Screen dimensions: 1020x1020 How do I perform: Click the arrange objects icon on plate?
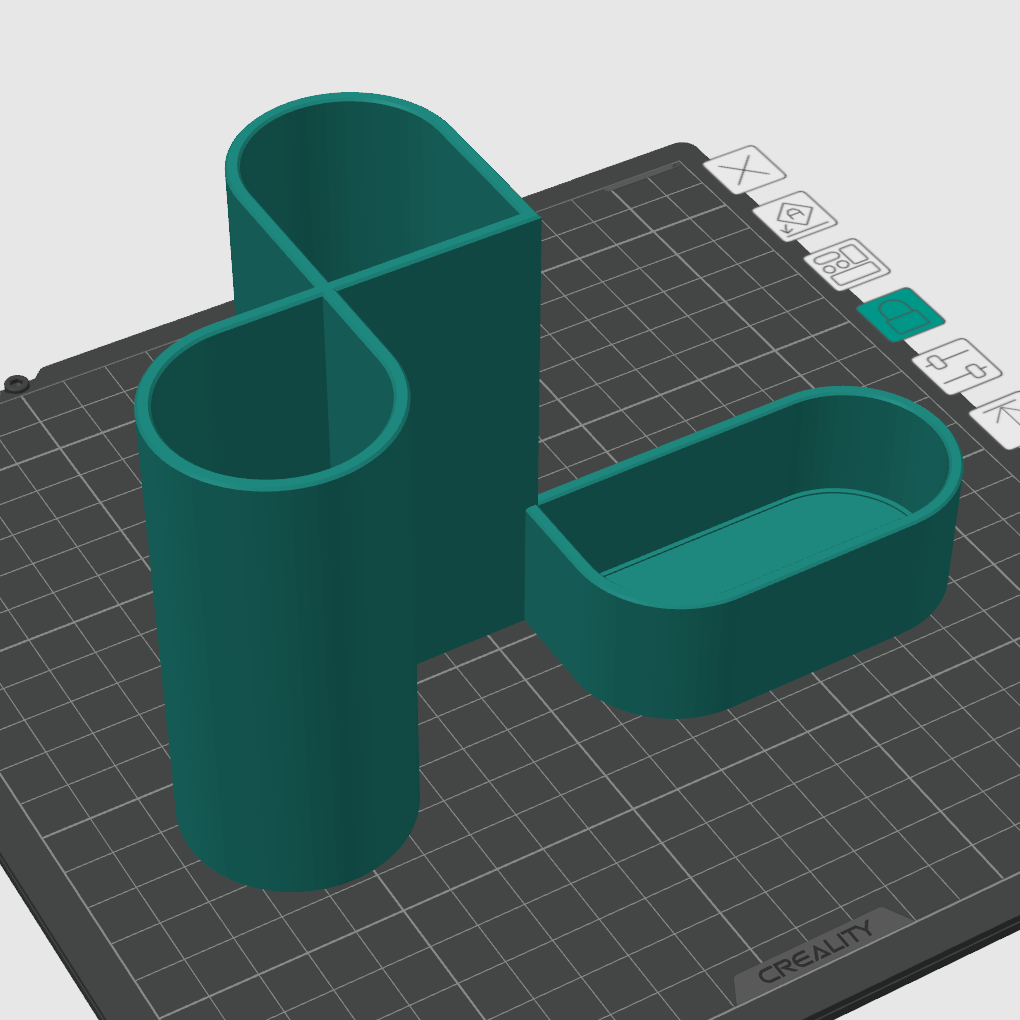tap(847, 264)
